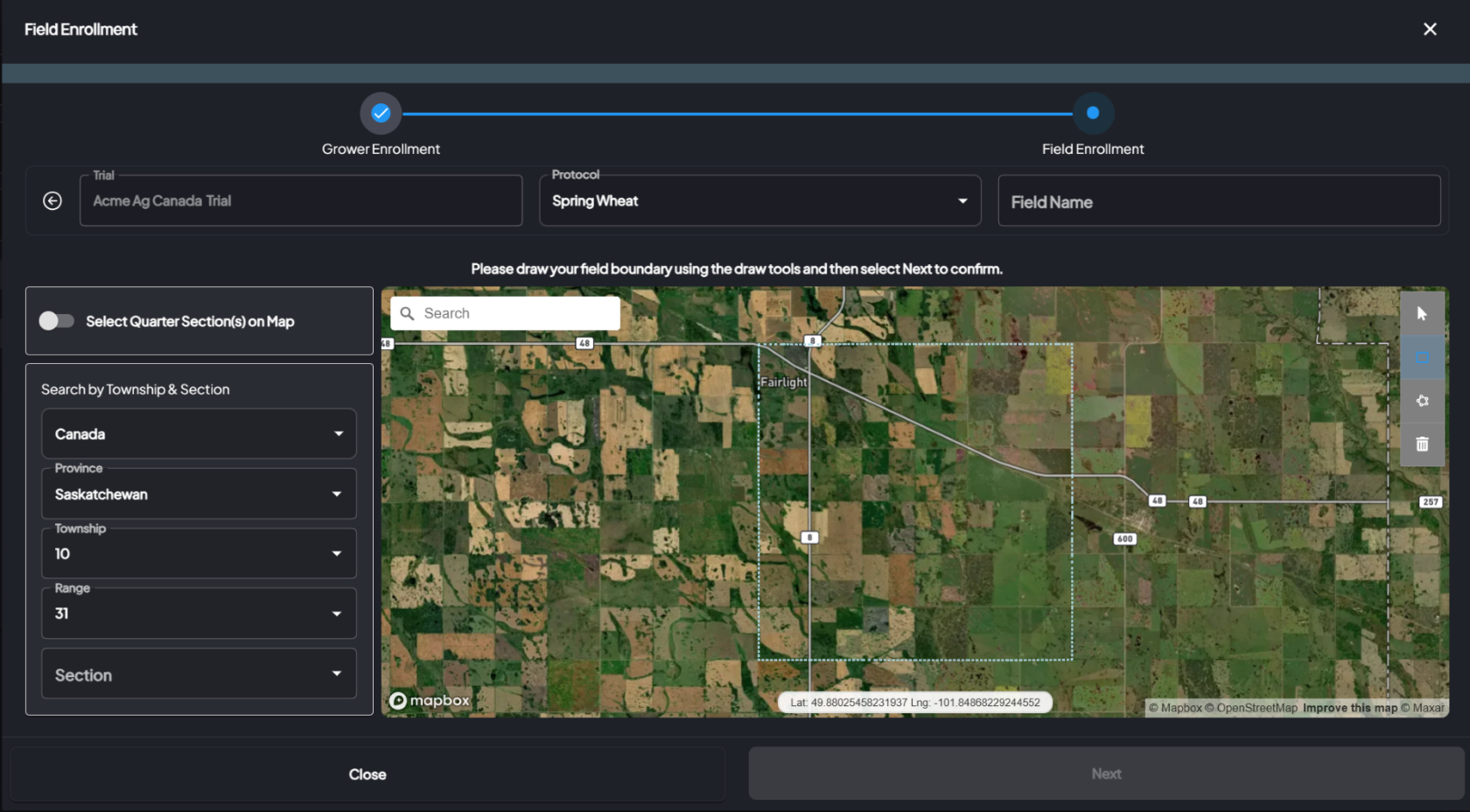Image resolution: width=1470 pixels, height=812 pixels.
Task: Click the Grower Enrollment completed step
Action: (381, 113)
